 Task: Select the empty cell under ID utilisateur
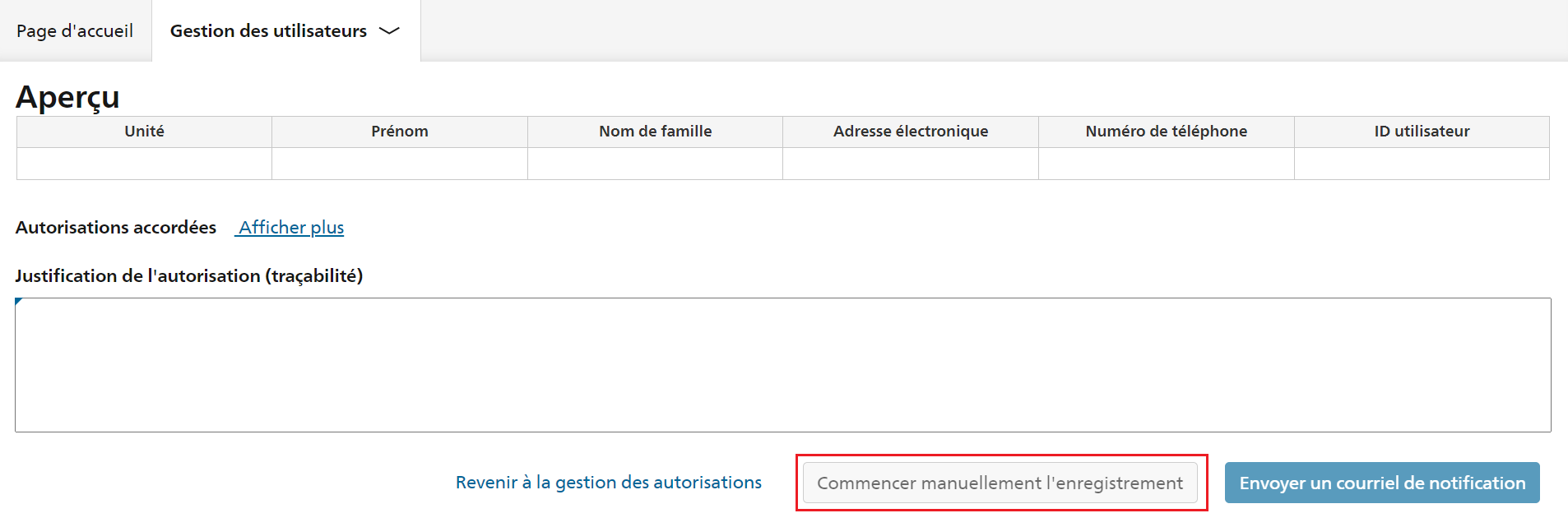[x=1422, y=164]
